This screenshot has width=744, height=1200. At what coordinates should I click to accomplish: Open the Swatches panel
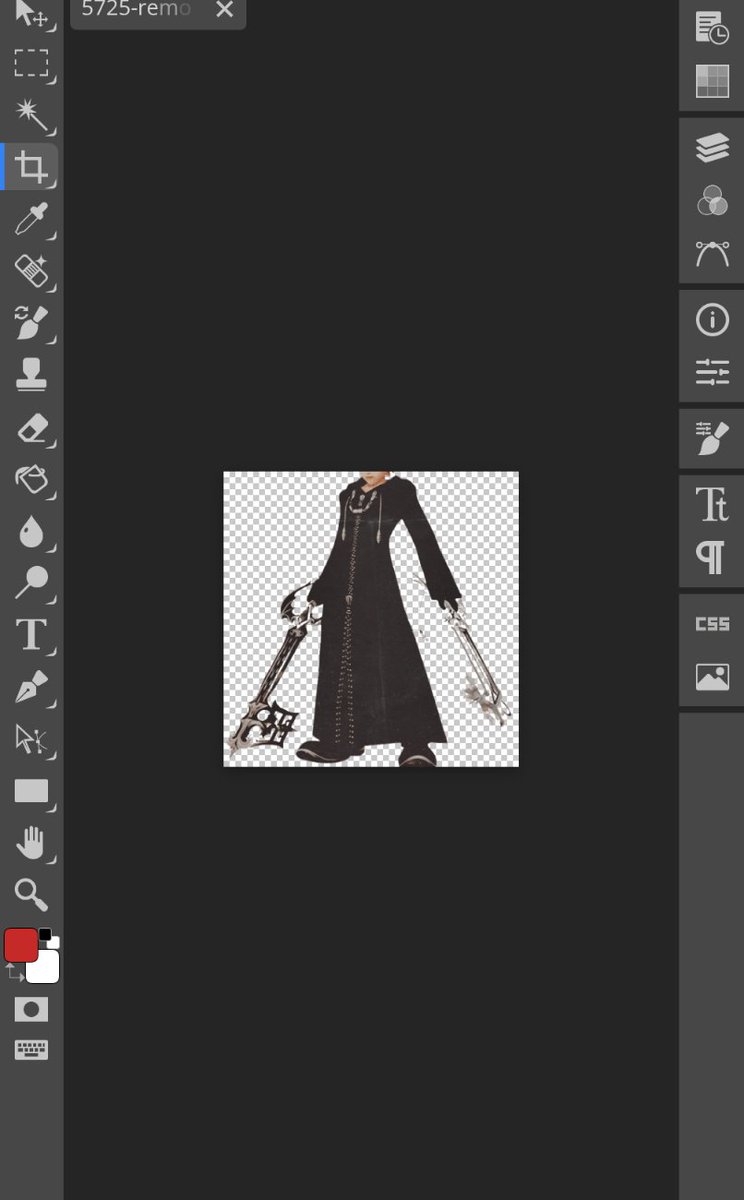712,80
